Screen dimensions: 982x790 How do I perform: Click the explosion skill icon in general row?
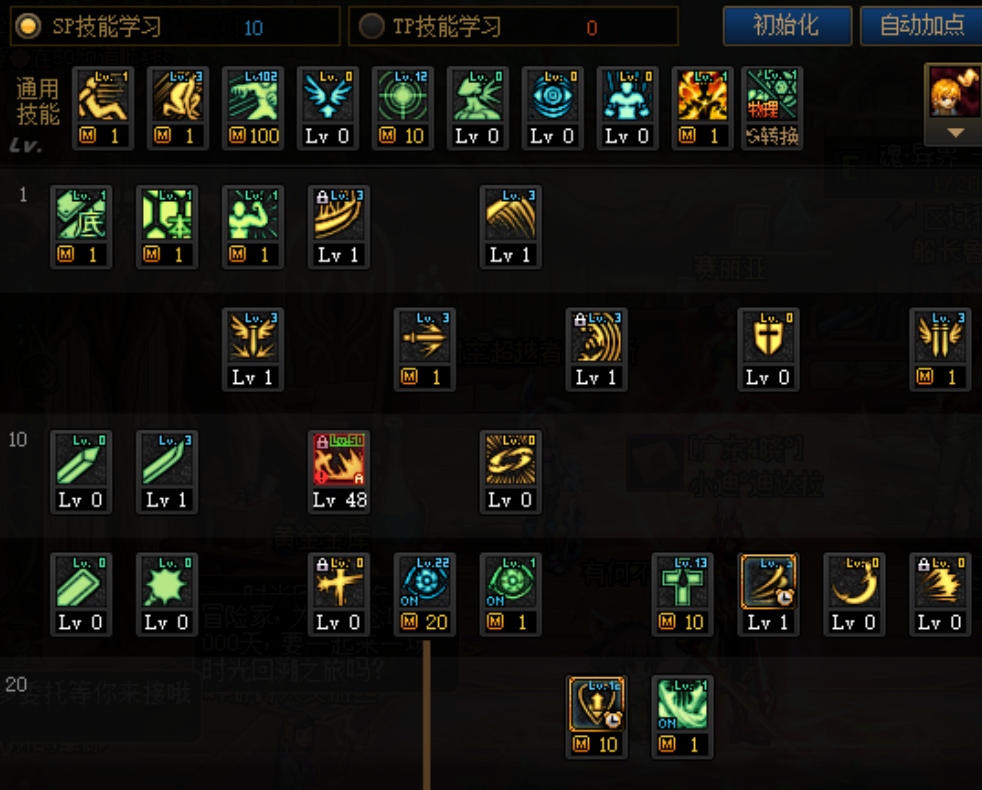tap(702, 108)
